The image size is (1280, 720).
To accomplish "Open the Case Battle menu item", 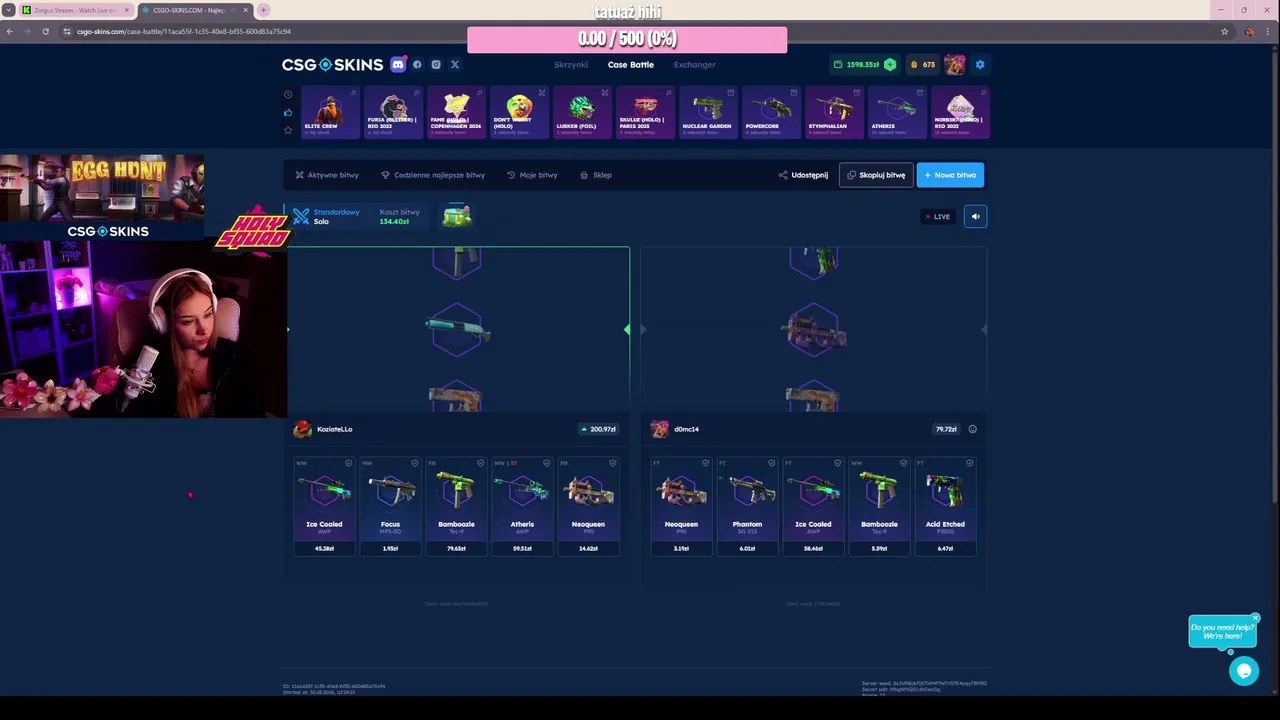I will pos(631,64).
